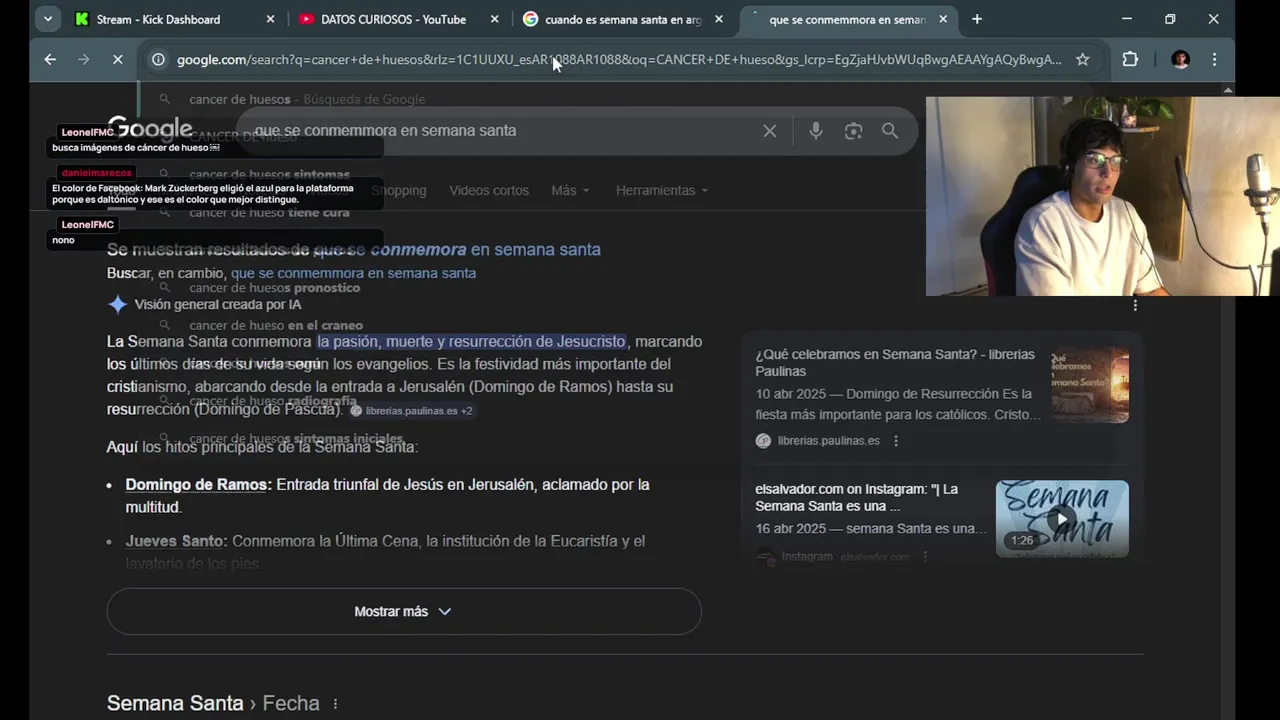
Task: Switch to cuando es semana santa tab
Action: pyautogui.click(x=622, y=19)
